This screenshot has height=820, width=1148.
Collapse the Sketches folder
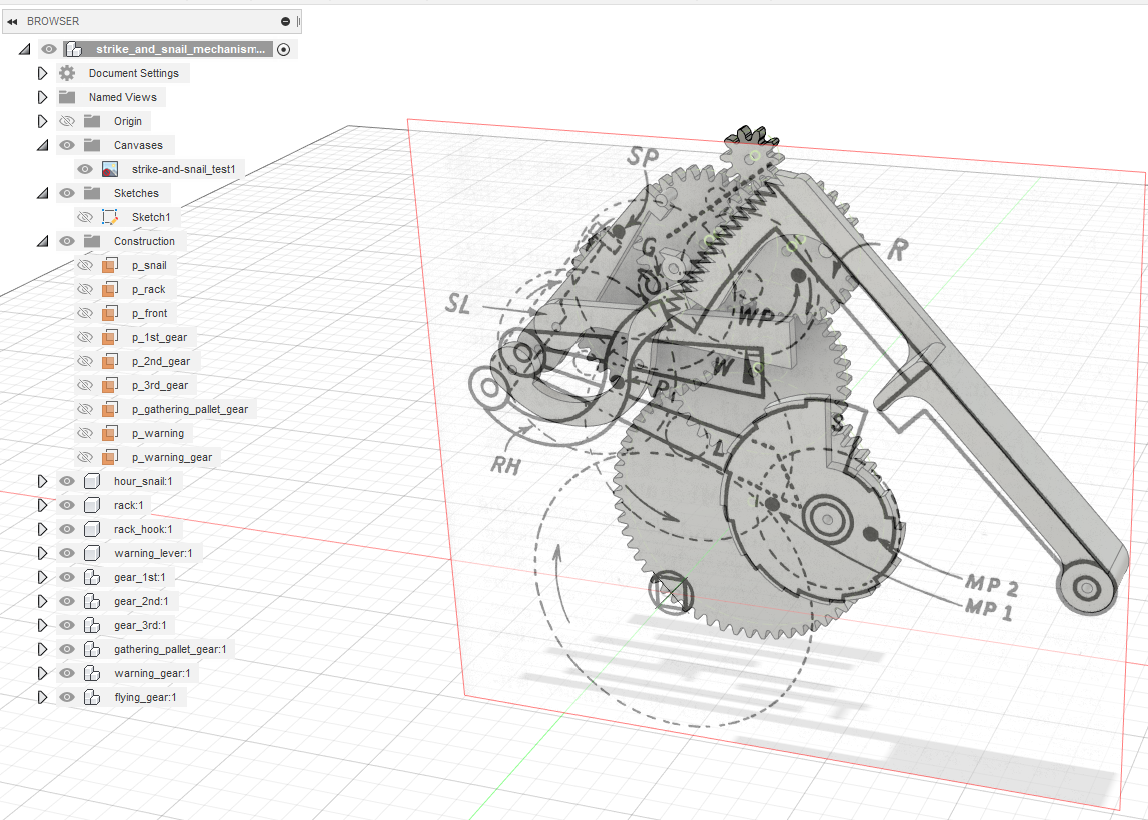[42, 193]
